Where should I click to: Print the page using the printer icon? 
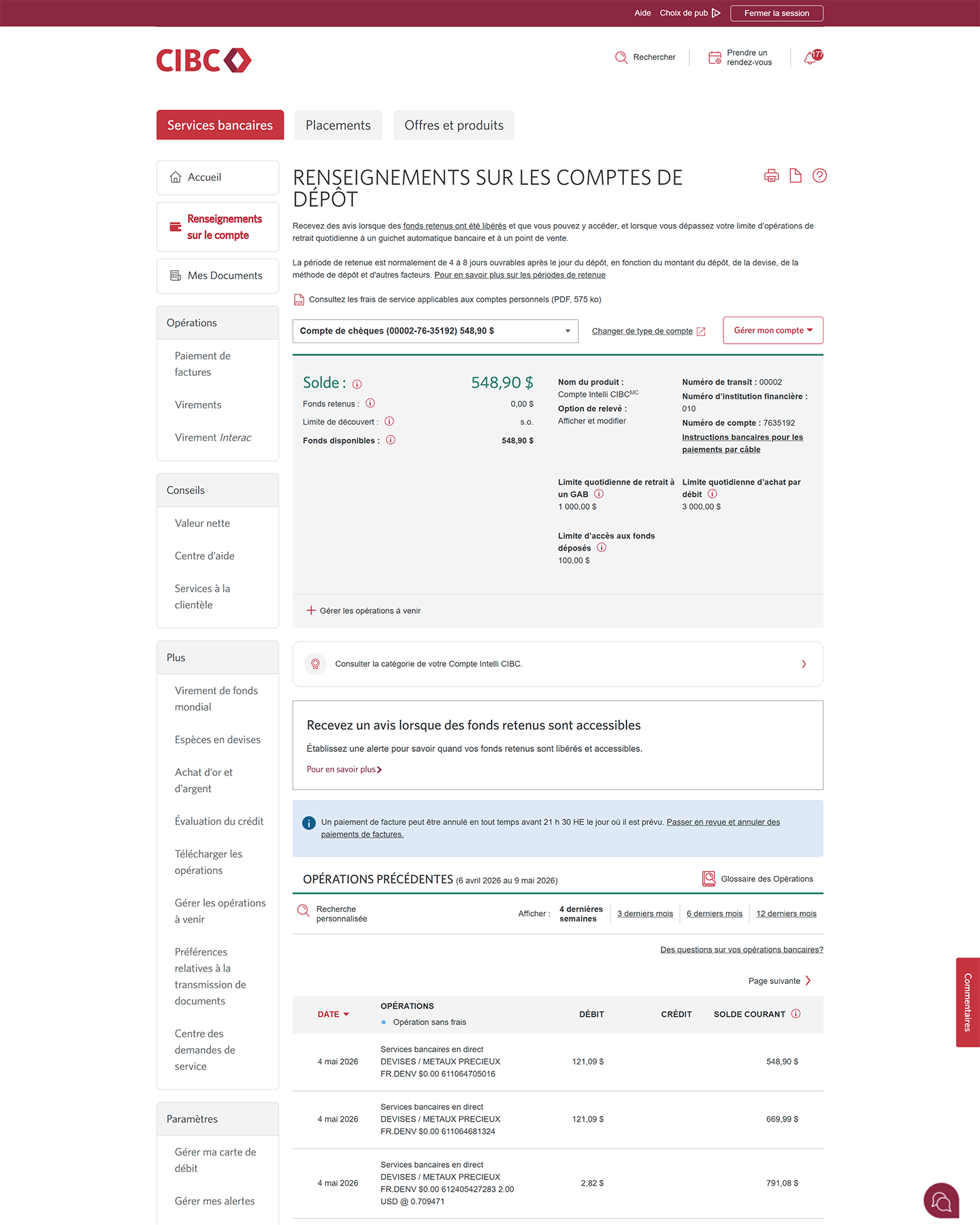pos(771,176)
